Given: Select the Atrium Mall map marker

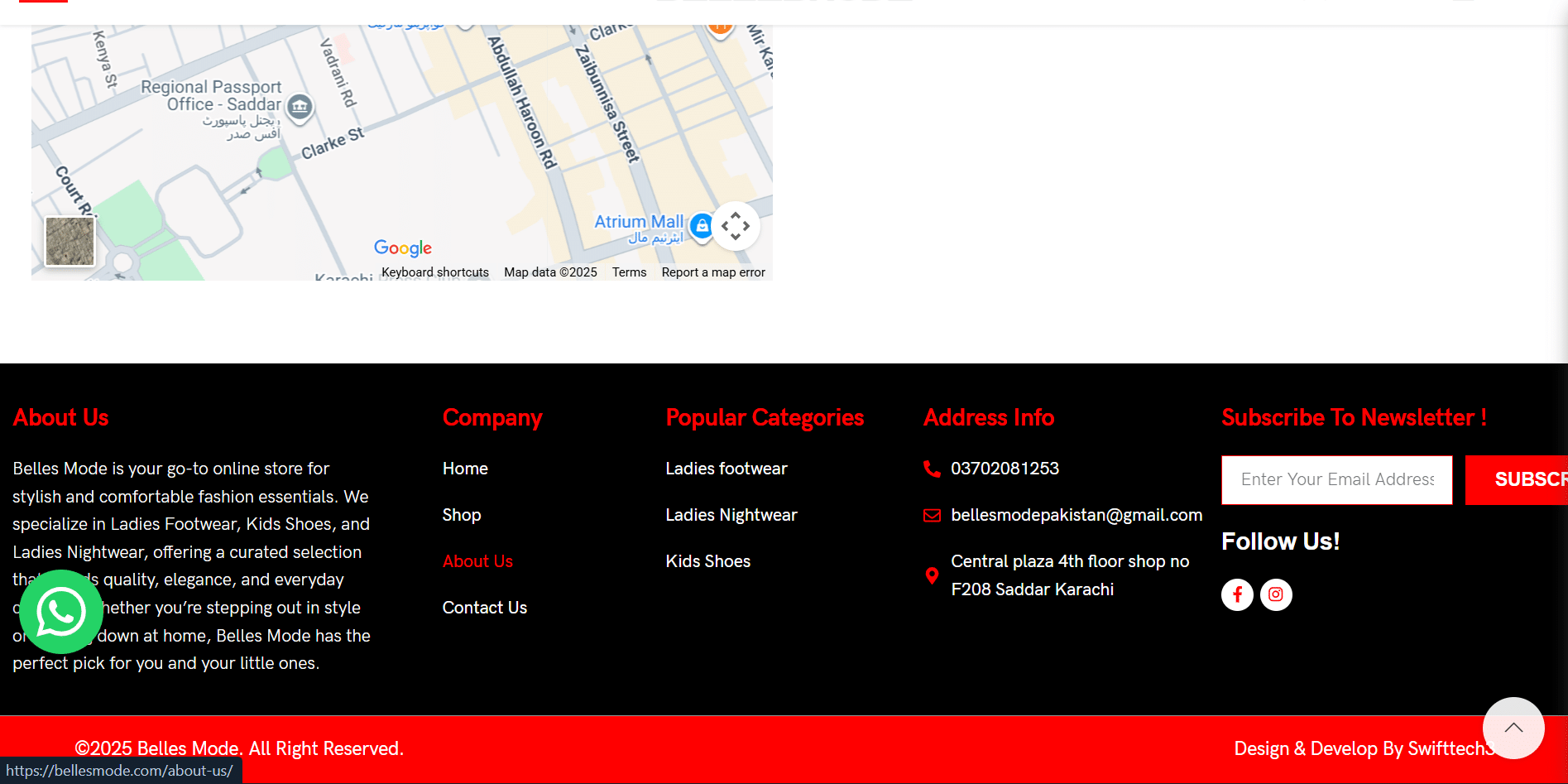Looking at the screenshot, I should [x=701, y=225].
